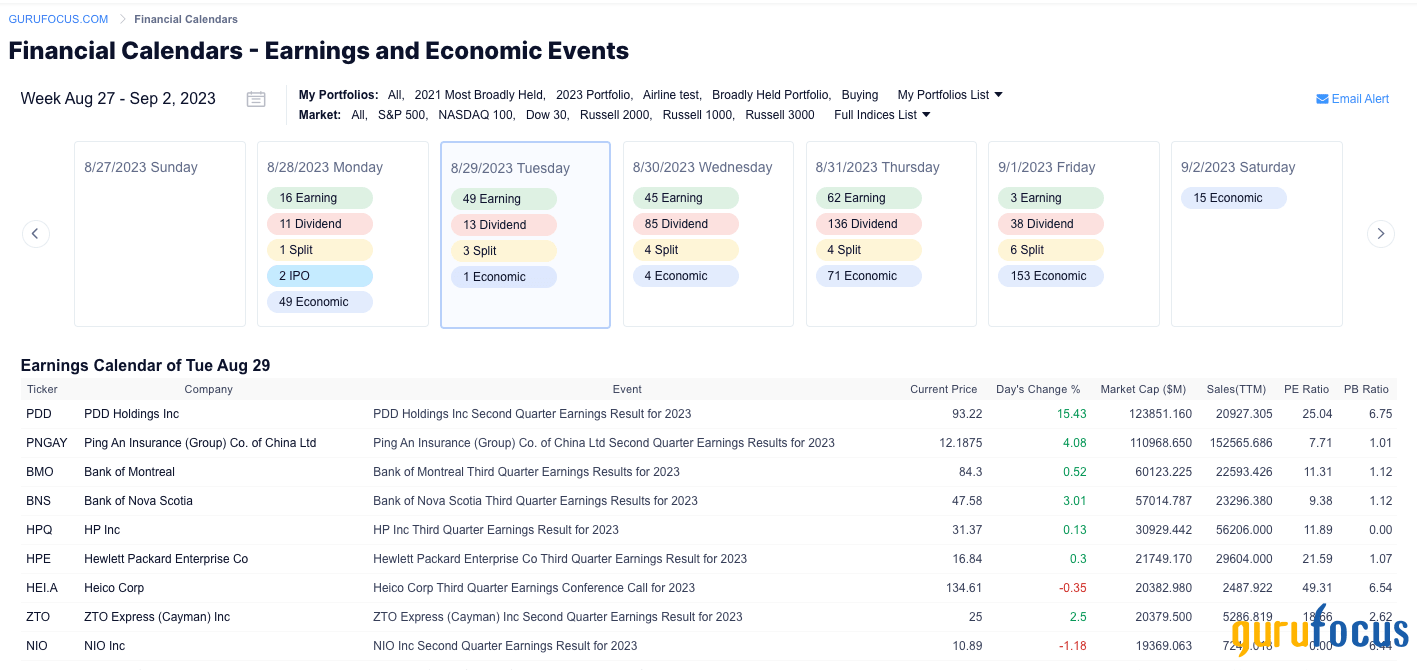Open 6 Split tag on Friday
Screen dimensions: 1417x670
(1051, 250)
